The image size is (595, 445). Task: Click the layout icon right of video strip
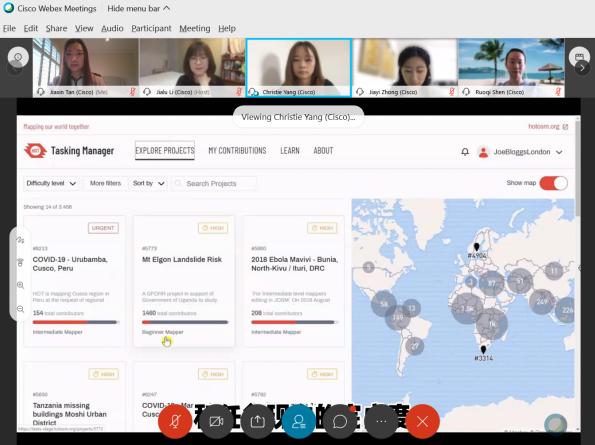[579, 57]
